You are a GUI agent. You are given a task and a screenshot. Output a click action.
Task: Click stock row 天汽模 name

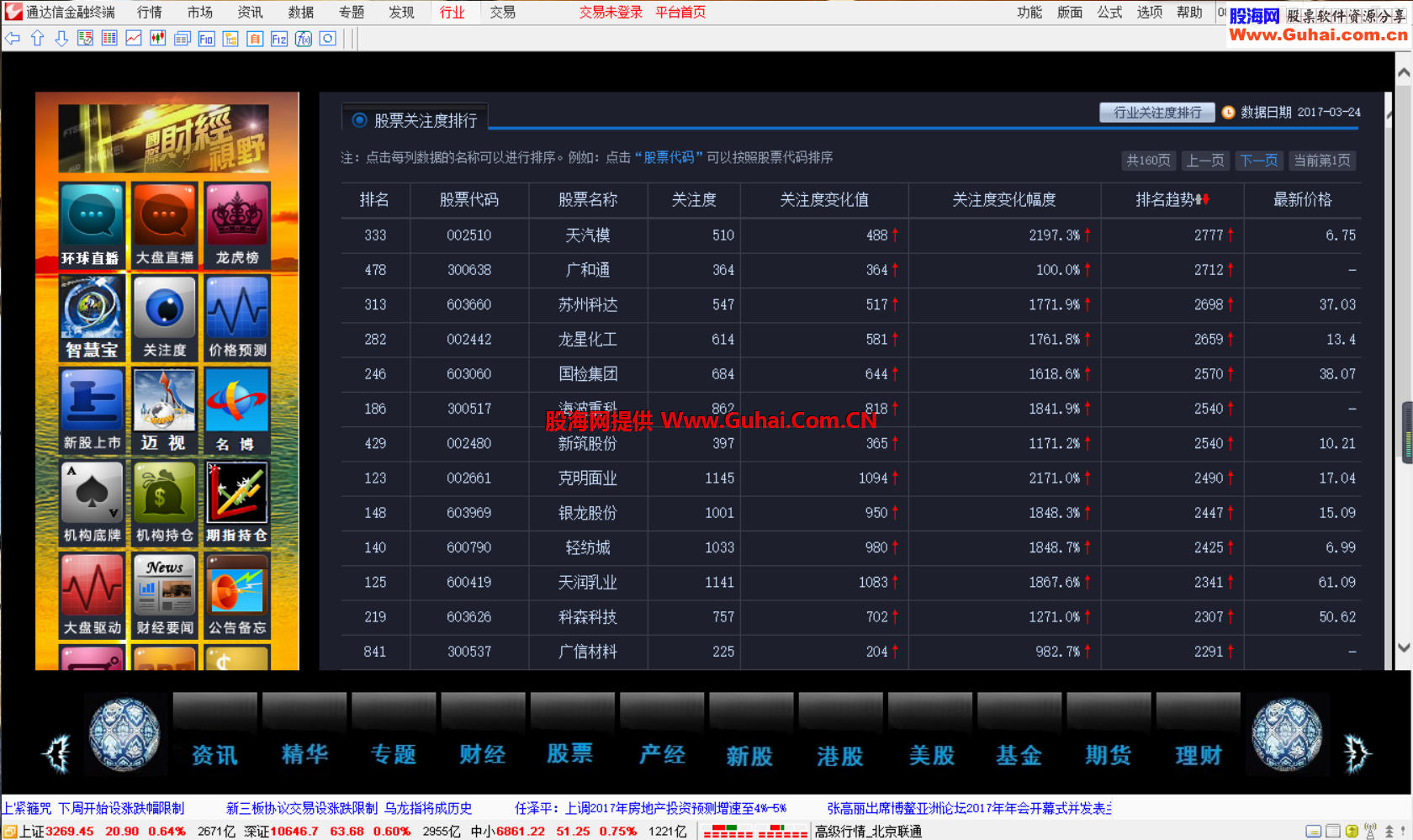[588, 235]
